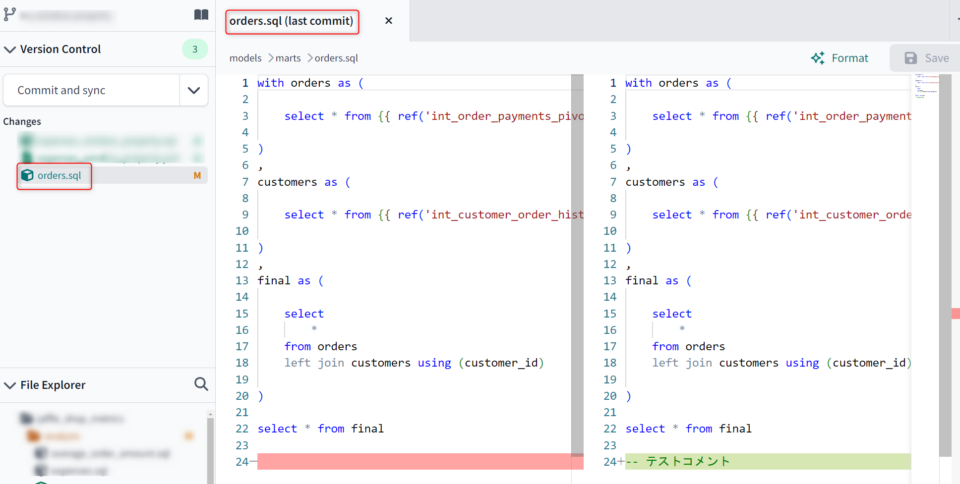Click the Changes section label
The image size is (960, 484).
pyautogui.click(x=22, y=122)
